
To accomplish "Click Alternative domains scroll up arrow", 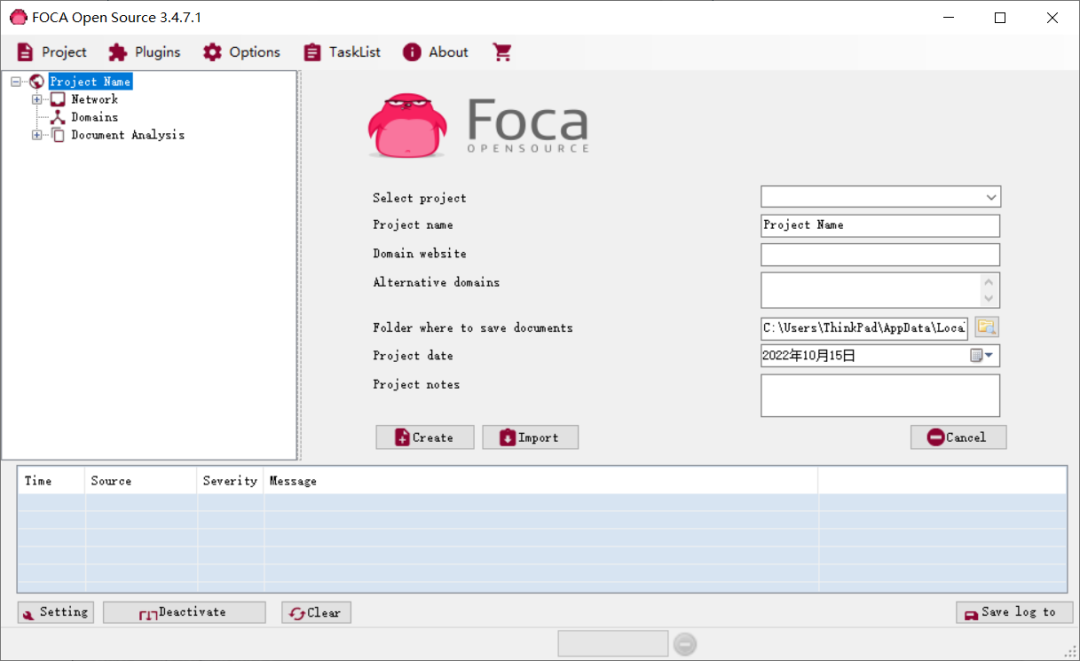I will 989,282.
